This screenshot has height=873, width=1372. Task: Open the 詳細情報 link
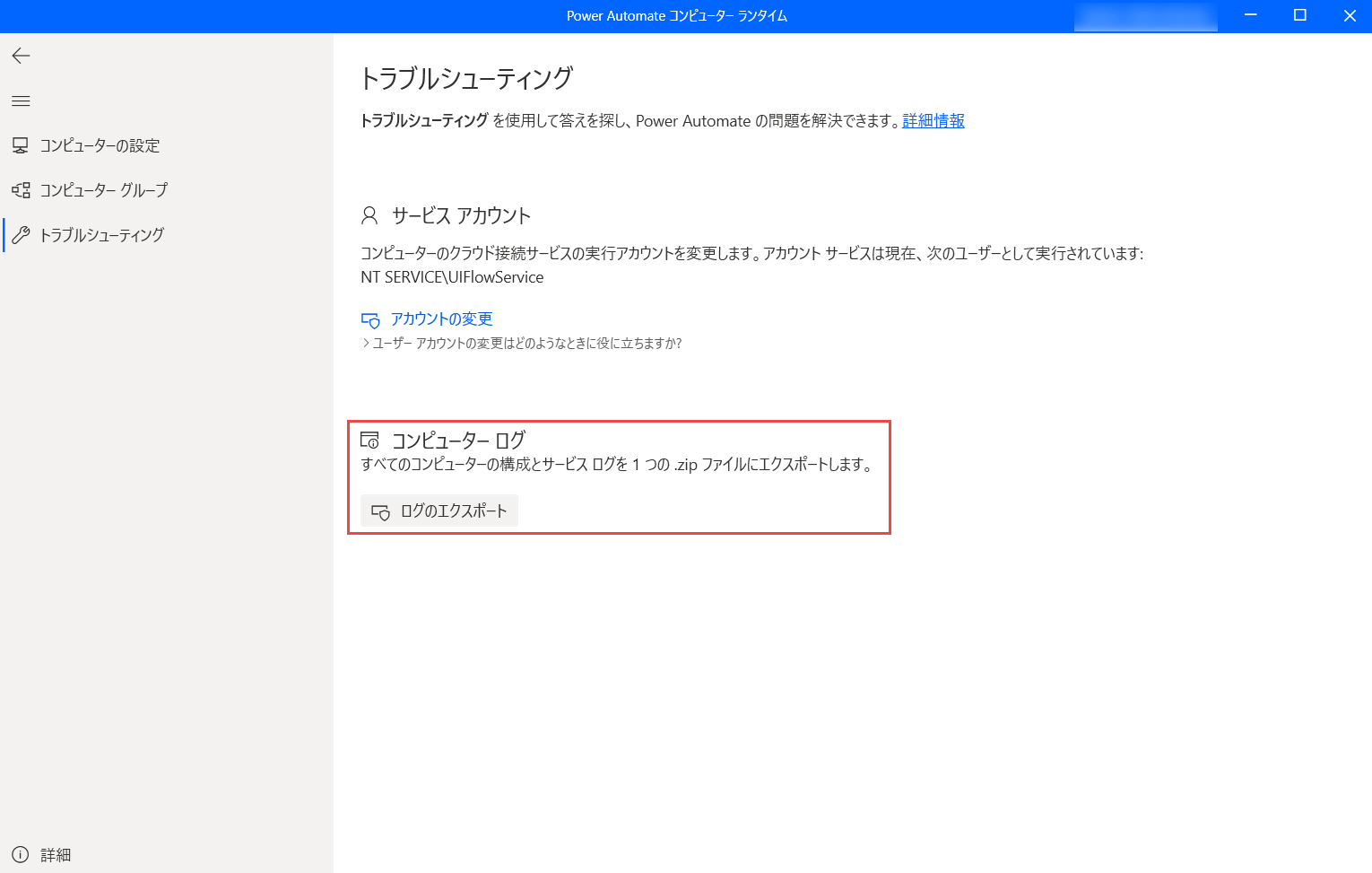[x=933, y=120]
